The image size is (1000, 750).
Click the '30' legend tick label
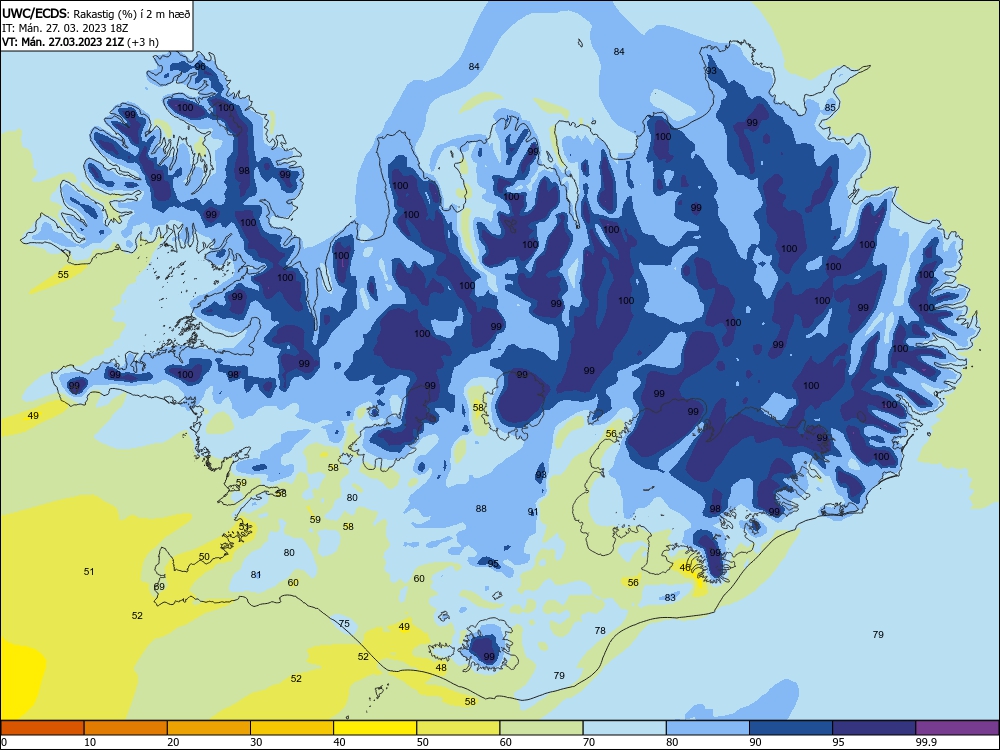(256, 742)
